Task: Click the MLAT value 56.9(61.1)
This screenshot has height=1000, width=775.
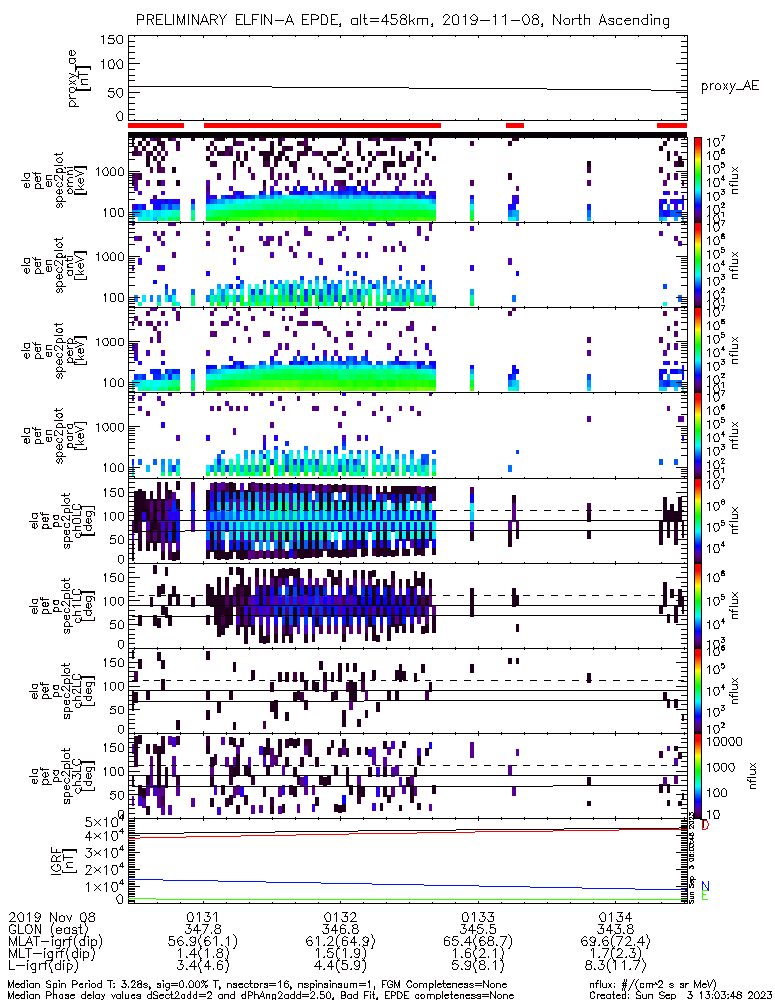Action: click(x=203, y=941)
